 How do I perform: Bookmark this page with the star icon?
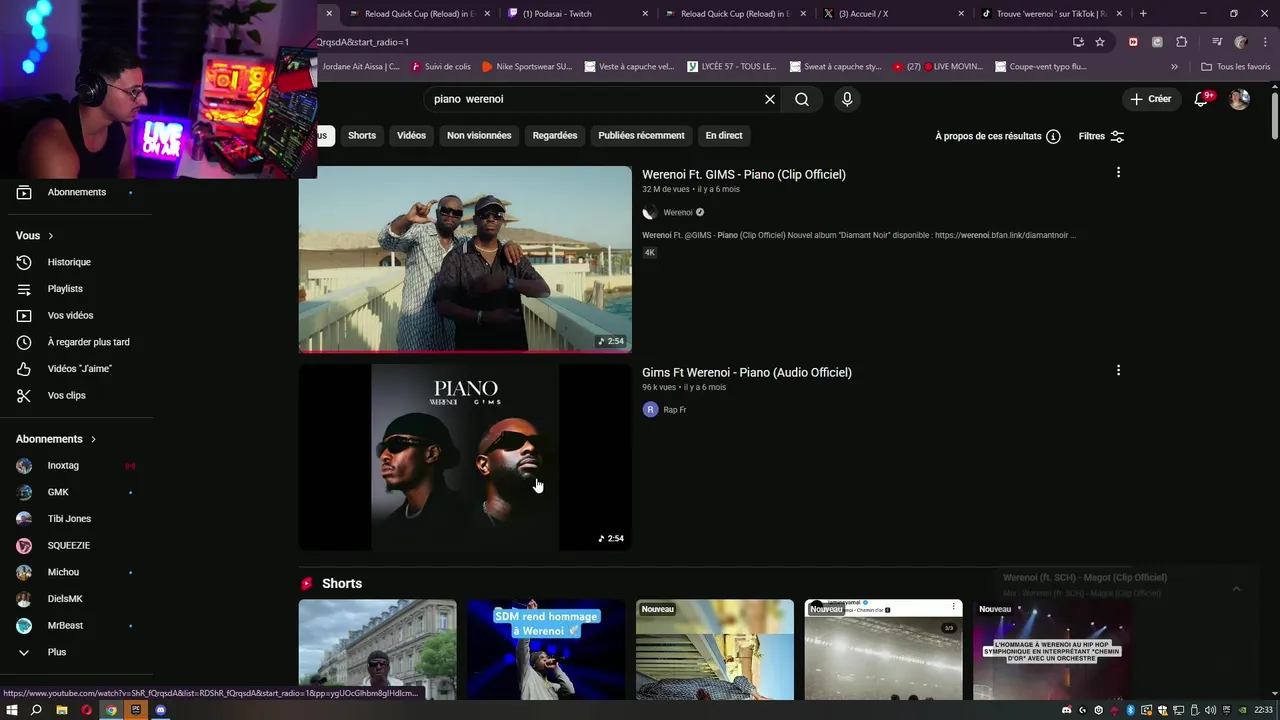[1100, 42]
